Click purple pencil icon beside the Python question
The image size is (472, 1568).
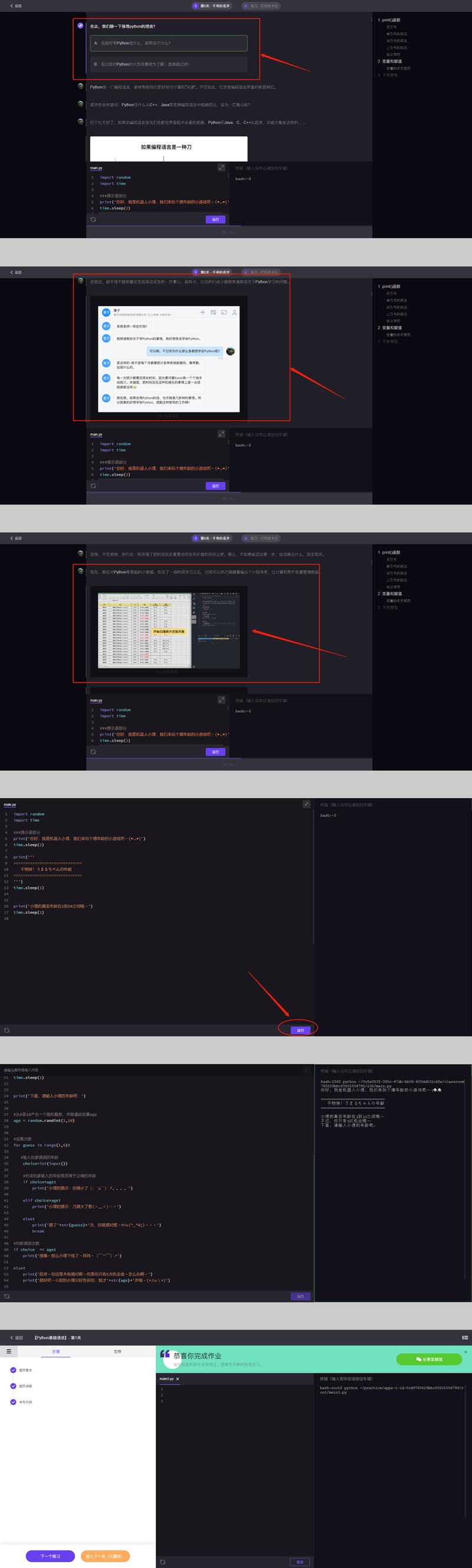point(80,25)
